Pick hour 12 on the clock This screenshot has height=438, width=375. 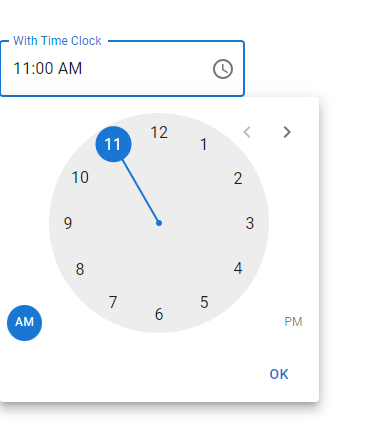click(159, 132)
